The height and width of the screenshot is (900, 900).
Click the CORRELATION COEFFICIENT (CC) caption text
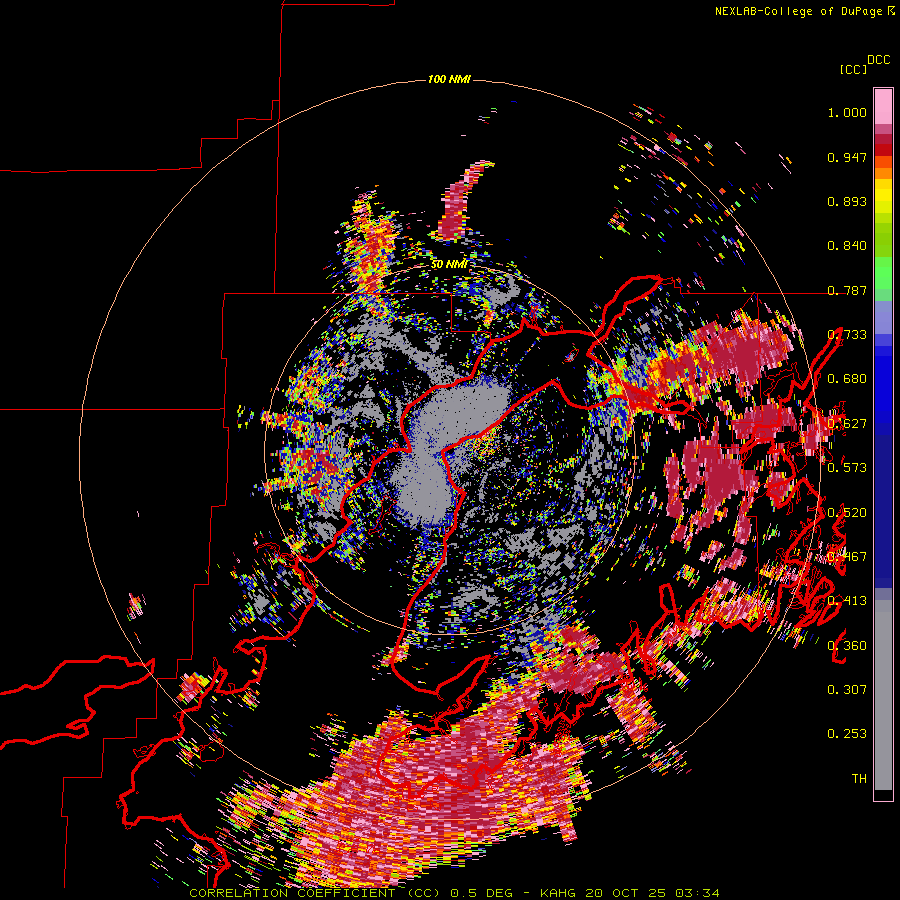315,893
